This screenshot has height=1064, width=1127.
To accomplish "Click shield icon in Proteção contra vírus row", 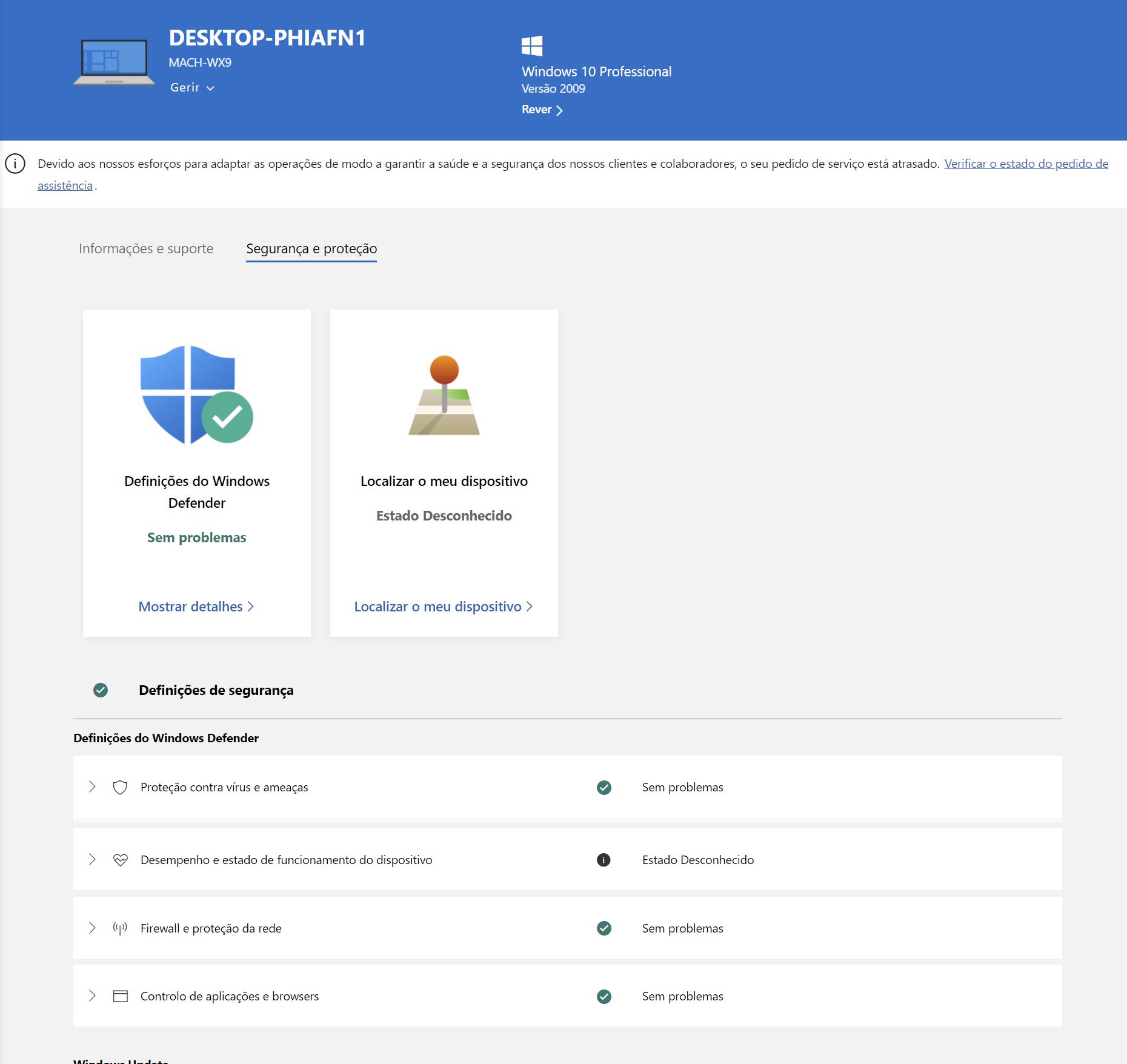I will [x=120, y=787].
